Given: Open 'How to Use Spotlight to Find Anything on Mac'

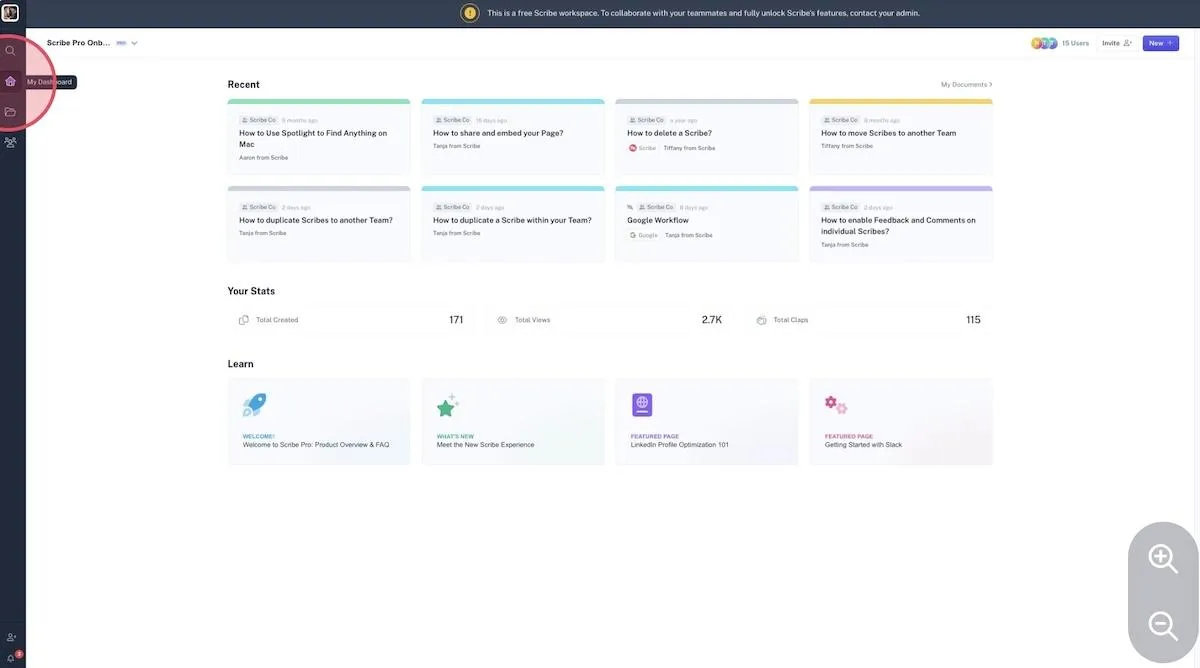Looking at the screenshot, I should [319, 137].
